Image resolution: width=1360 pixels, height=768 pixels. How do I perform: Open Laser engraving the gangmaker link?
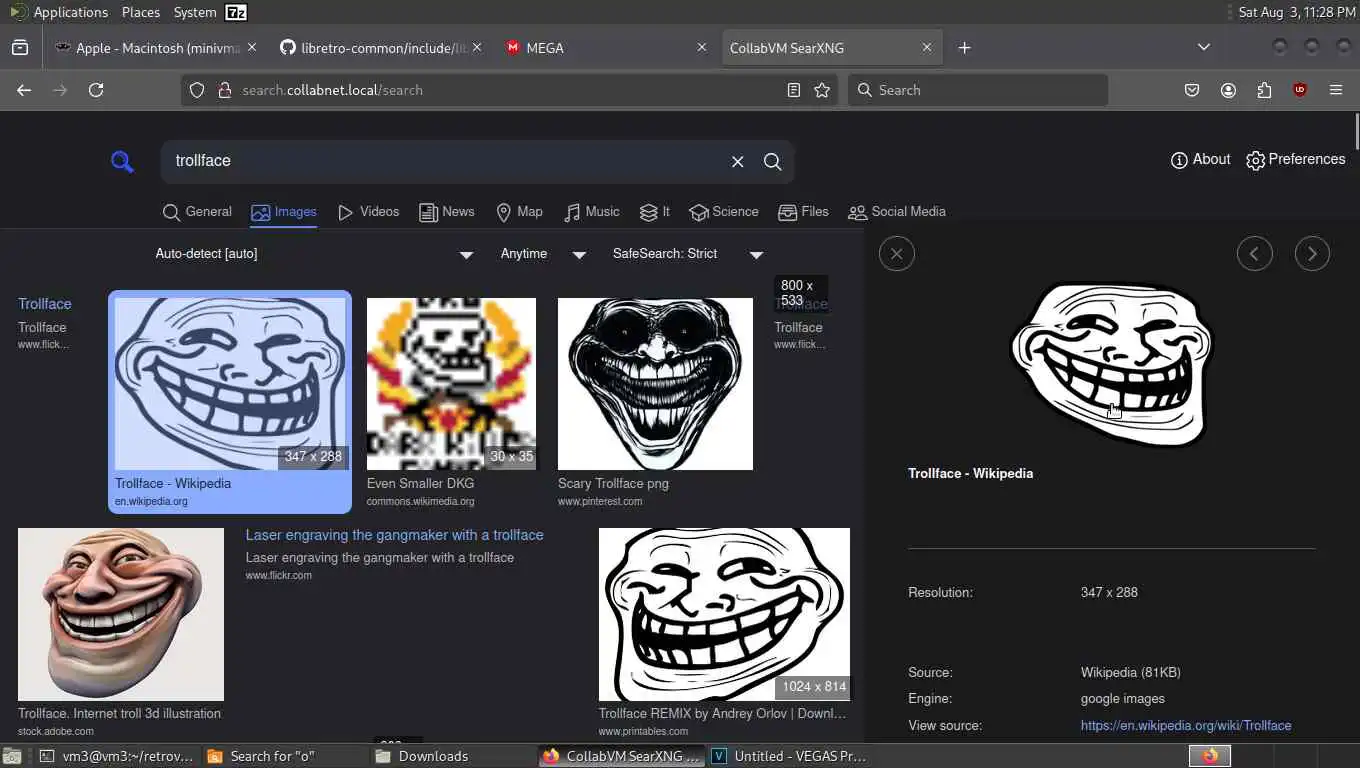(395, 535)
